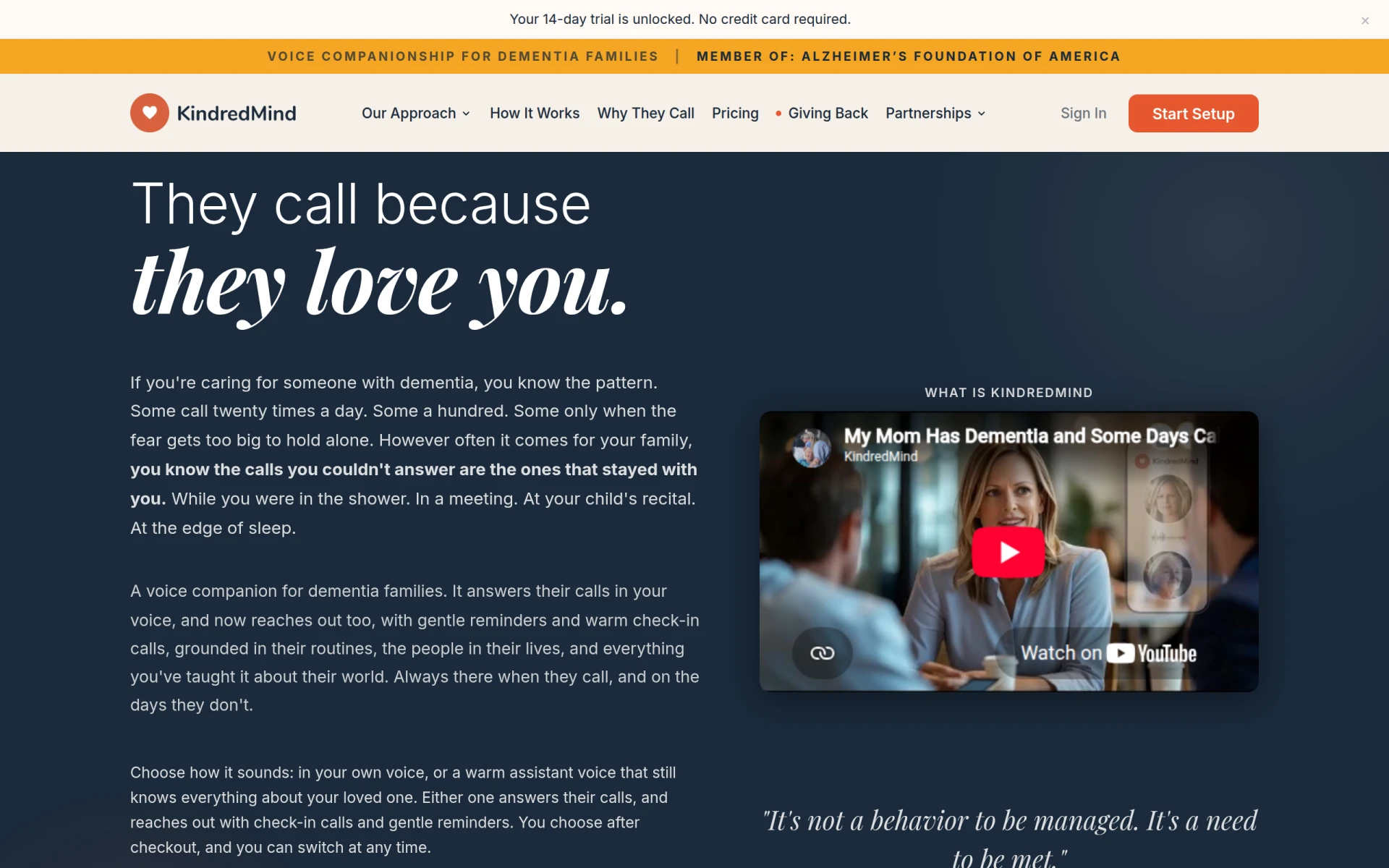The image size is (1389, 868).
Task: Click the '14-day trial is unlocked' notice text
Action: (x=680, y=20)
